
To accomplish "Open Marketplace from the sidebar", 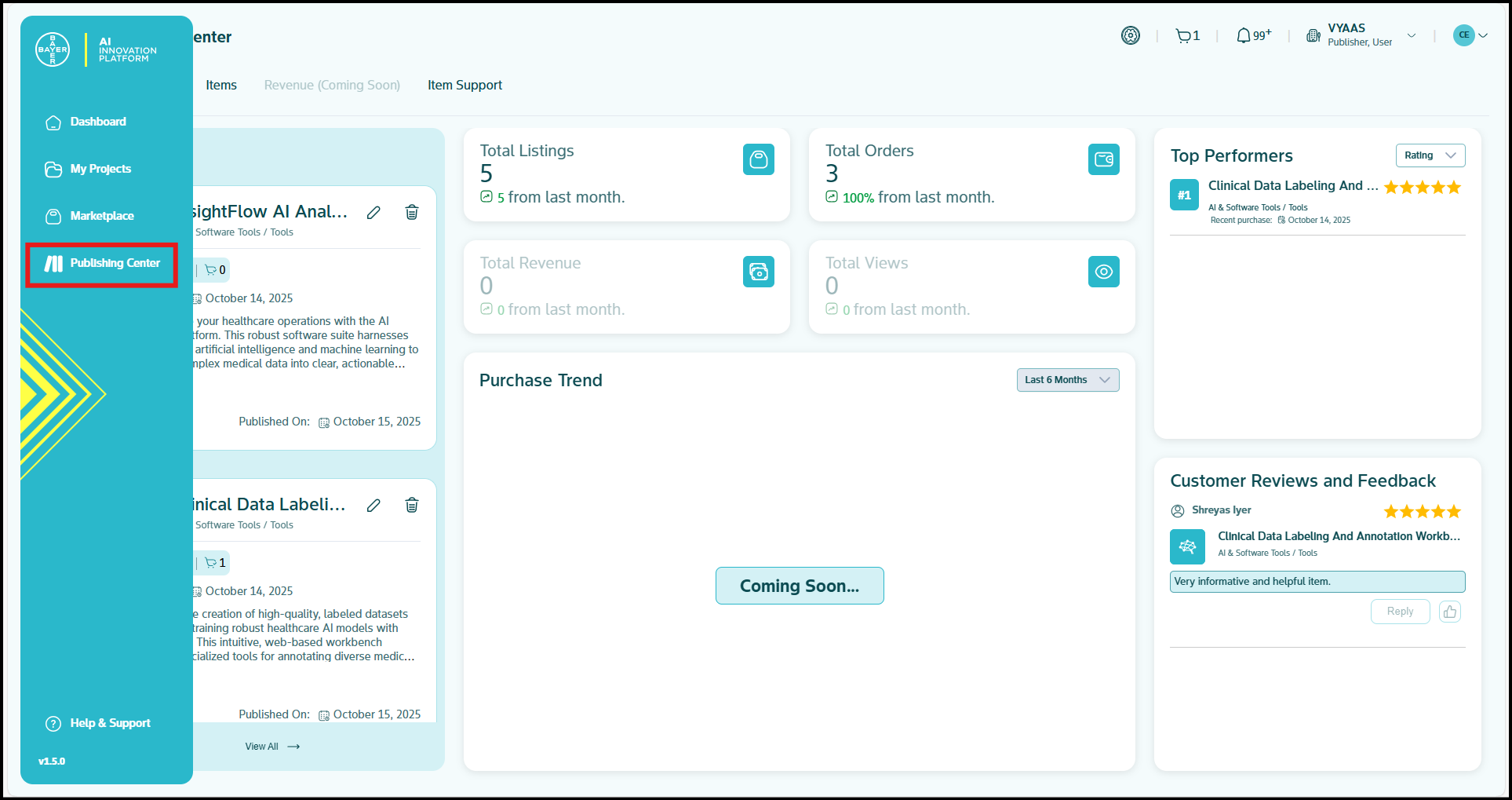I will tap(101, 216).
